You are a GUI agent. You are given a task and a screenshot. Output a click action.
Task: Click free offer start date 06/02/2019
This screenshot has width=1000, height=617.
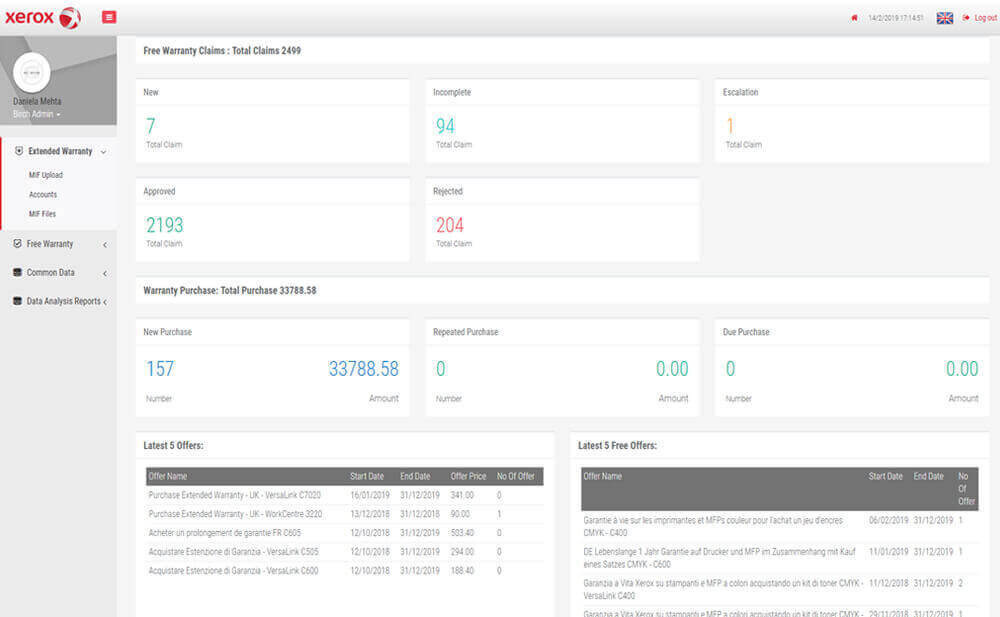tap(888, 520)
